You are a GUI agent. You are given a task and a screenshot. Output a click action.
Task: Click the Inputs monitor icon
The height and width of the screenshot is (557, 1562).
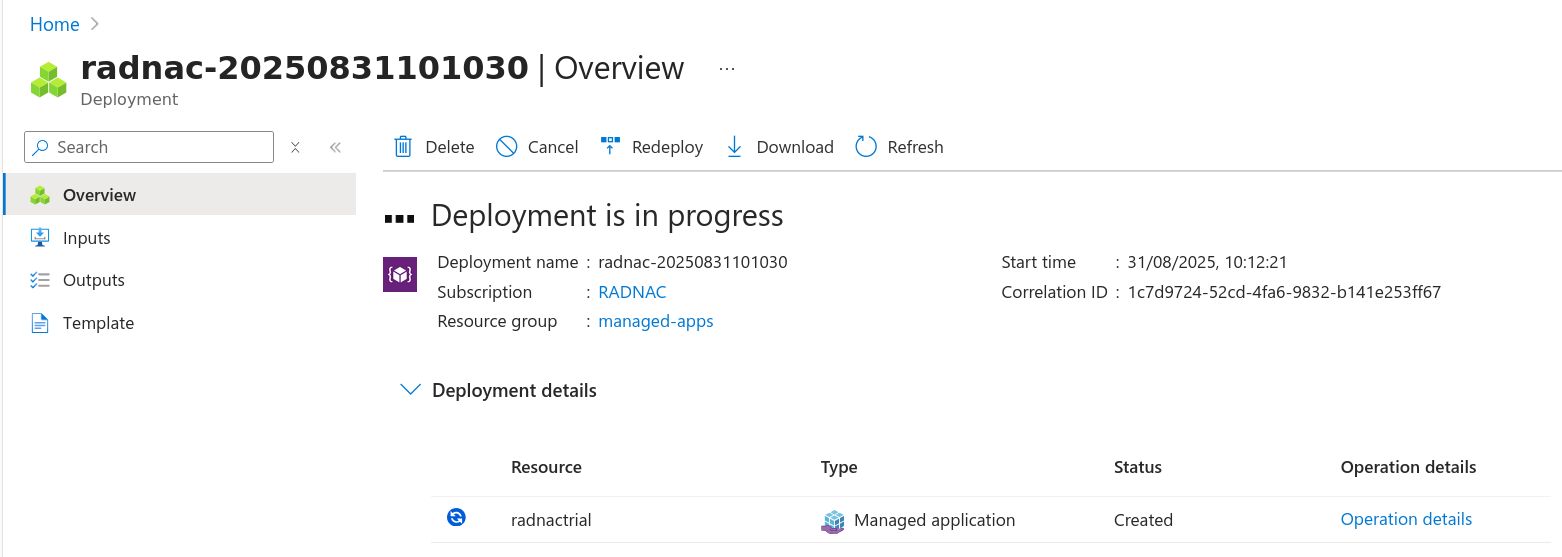pos(40,238)
